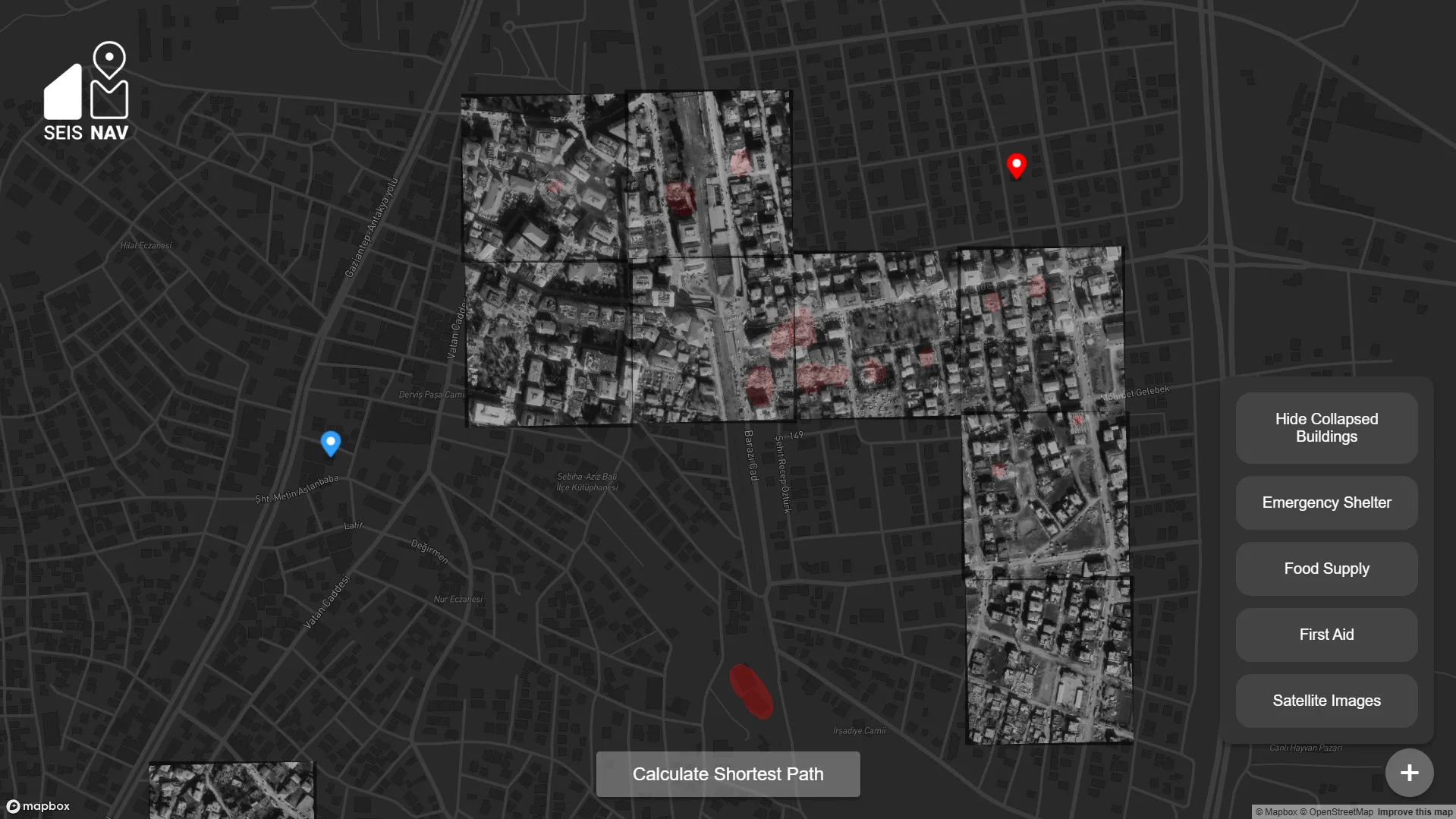Click the plus add button

pyautogui.click(x=1409, y=773)
